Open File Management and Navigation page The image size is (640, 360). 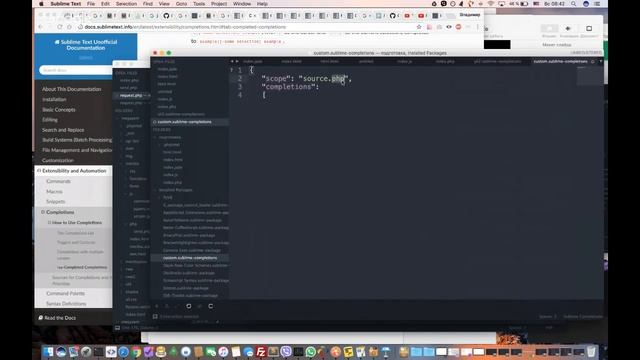(x=77, y=150)
